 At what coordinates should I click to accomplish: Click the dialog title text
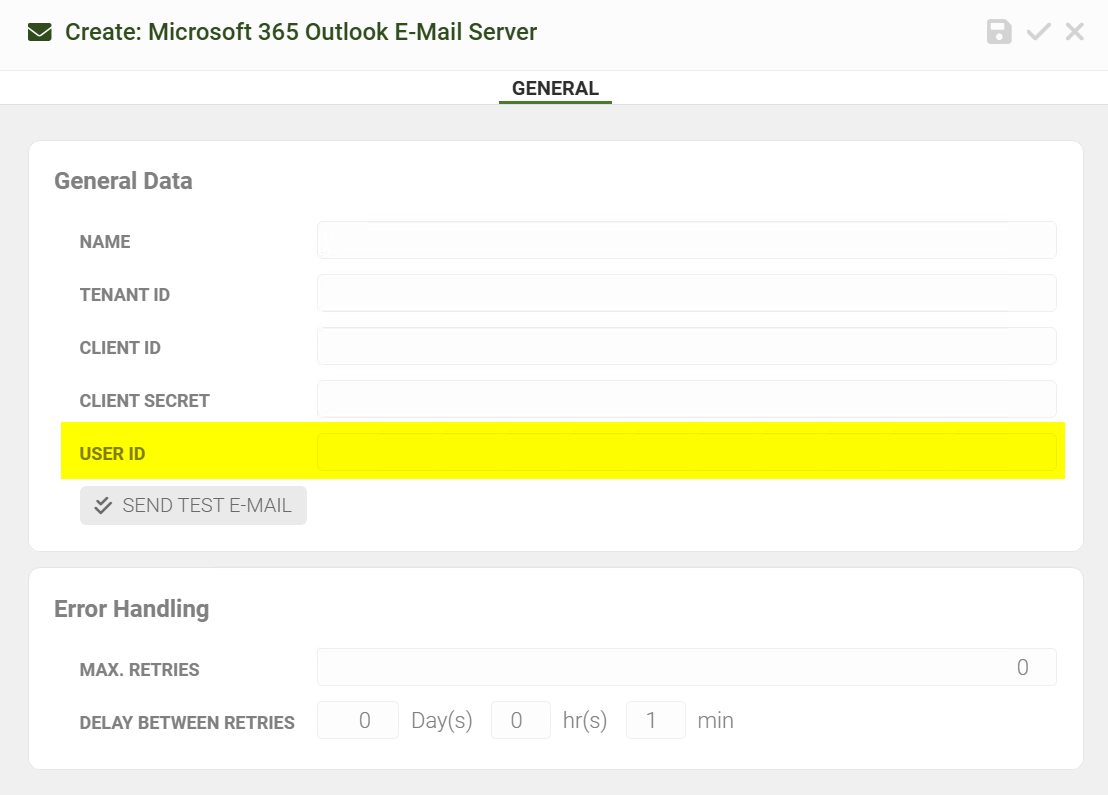(301, 32)
